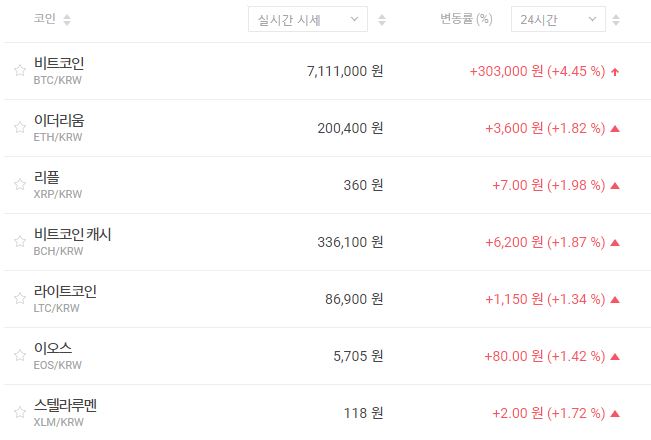This screenshot has height=440, width=651.
Task: Click the Stellar Lumens red triangle indicator
Action: (615, 413)
